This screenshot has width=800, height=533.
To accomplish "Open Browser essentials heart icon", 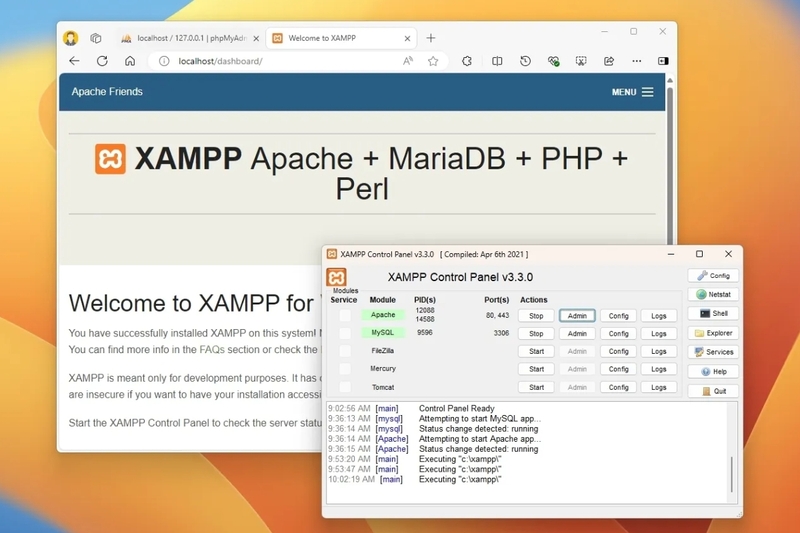I will point(554,61).
